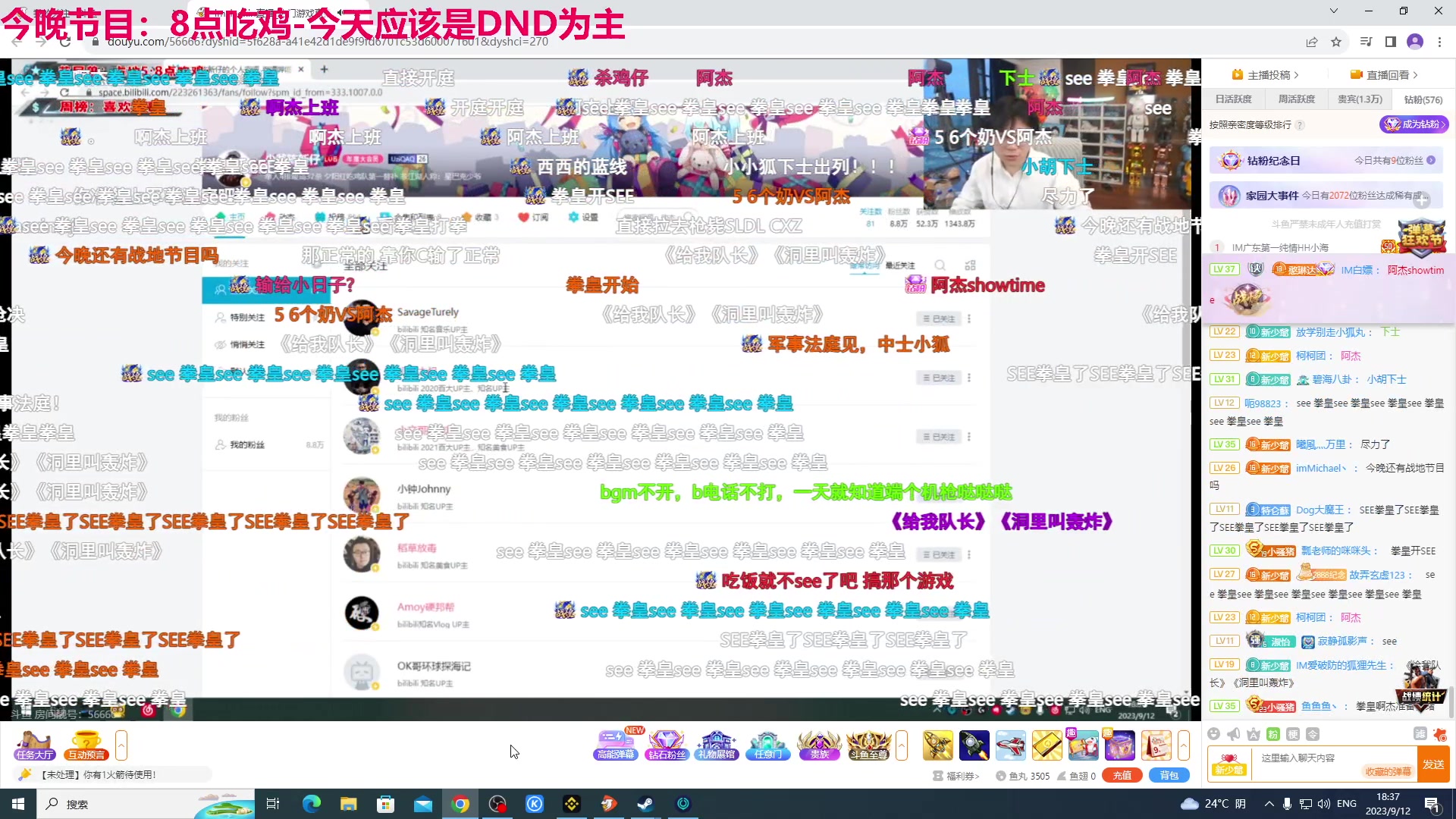Open the 贵族 noble panel
The image size is (1456, 819).
(x=819, y=745)
